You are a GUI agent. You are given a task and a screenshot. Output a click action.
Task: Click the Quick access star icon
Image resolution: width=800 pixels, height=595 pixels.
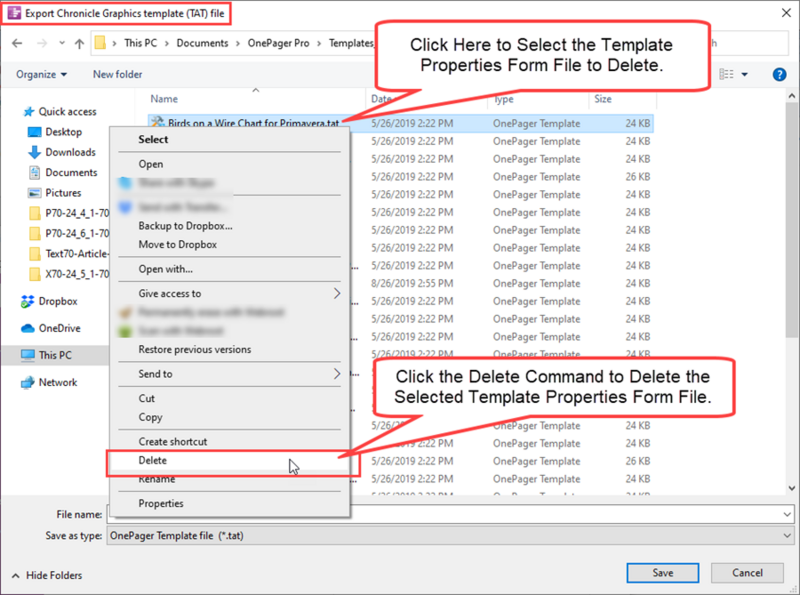point(29,112)
